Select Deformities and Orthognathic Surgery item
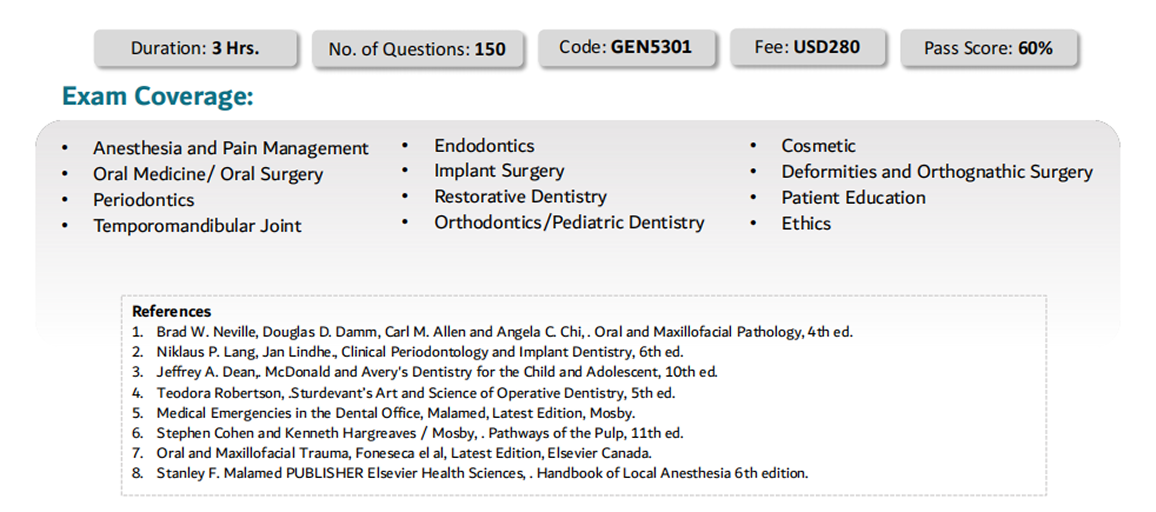This screenshot has width=1156, height=512. (937, 172)
